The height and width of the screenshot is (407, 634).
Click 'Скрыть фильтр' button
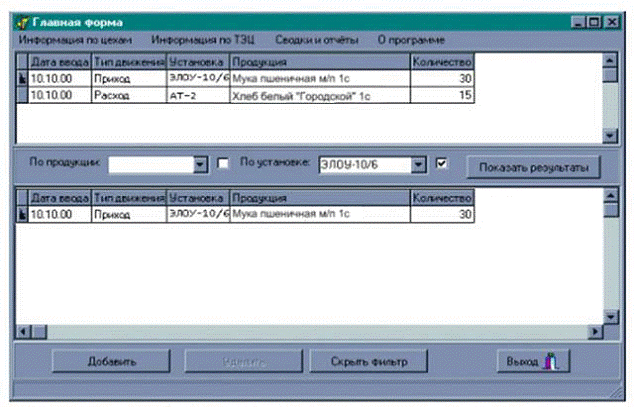(x=366, y=360)
